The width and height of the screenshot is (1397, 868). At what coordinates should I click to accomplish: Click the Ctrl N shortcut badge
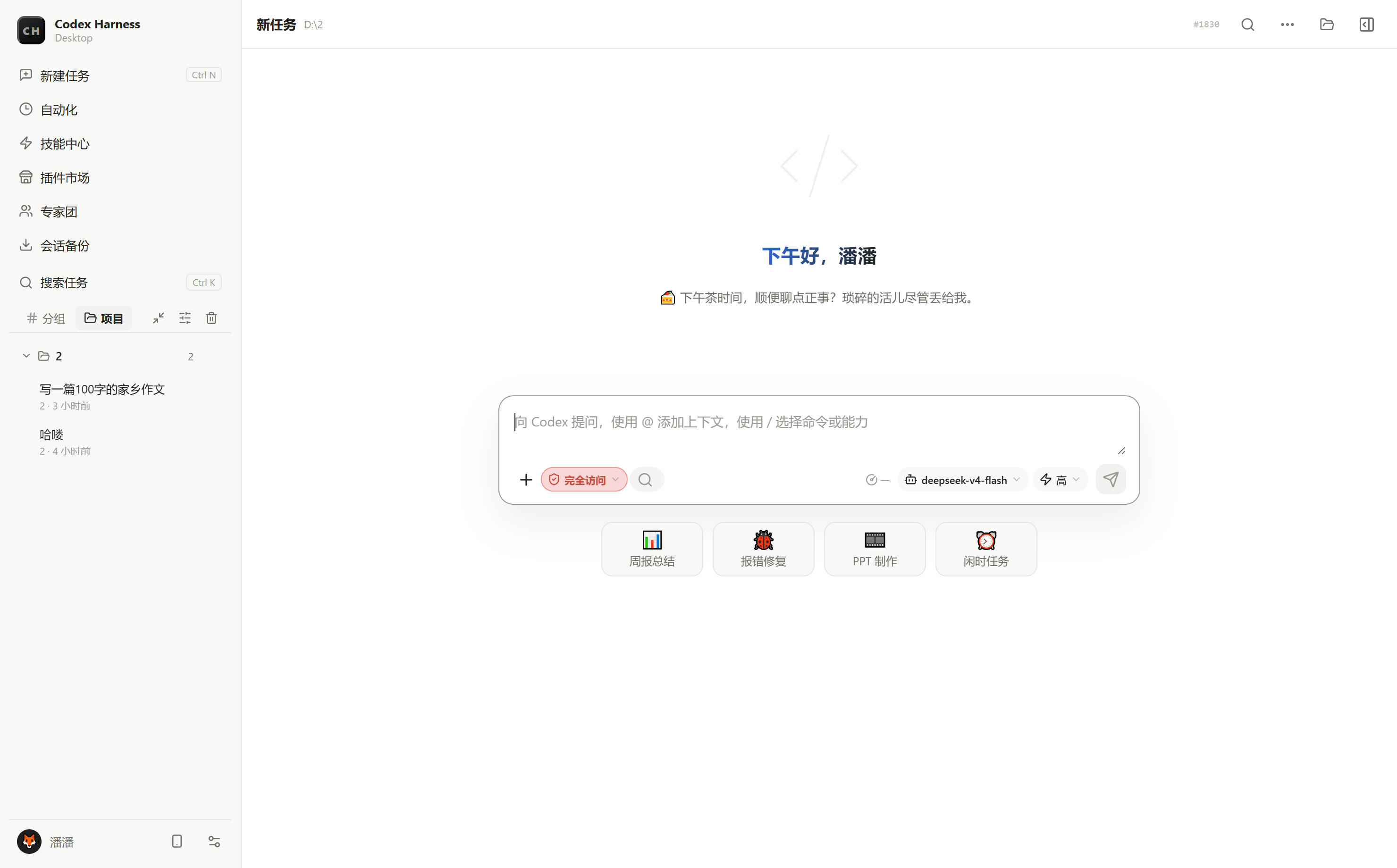(x=204, y=75)
